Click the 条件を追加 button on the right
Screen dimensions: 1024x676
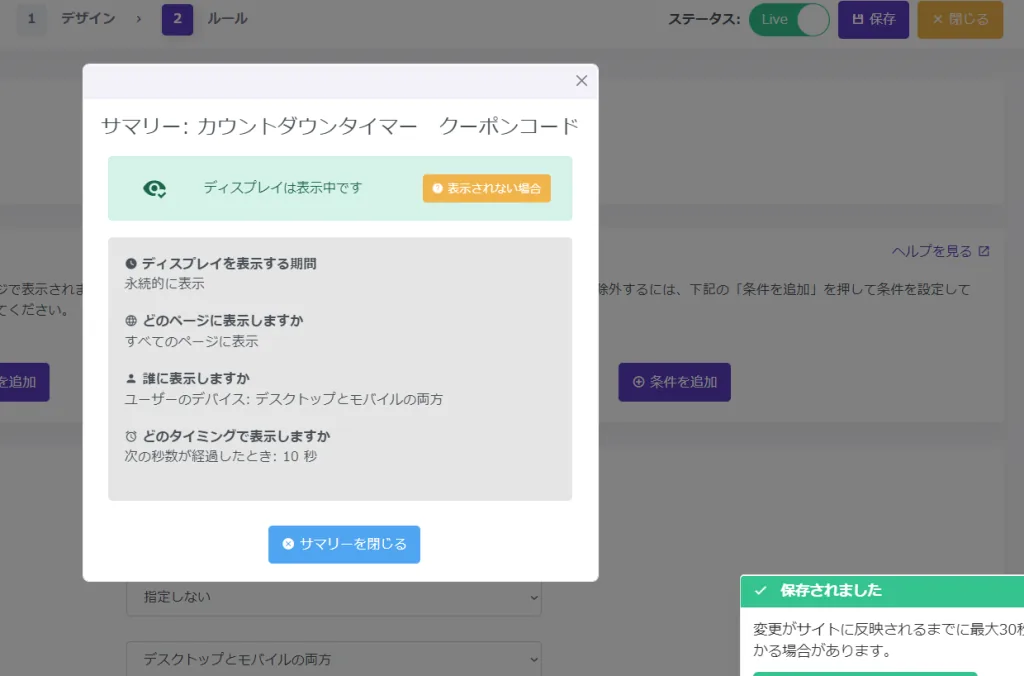click(675, 382)
